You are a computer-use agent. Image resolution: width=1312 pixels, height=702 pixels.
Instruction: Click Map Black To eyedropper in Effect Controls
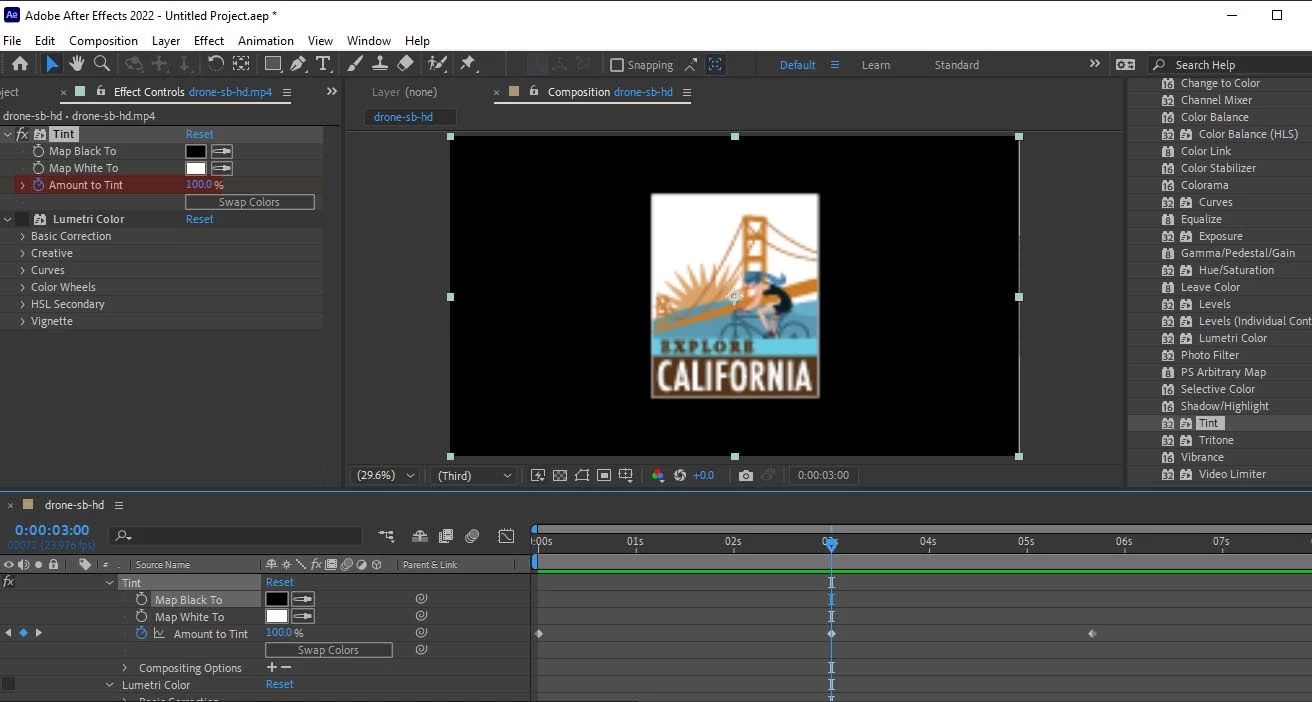coord(221,151)
